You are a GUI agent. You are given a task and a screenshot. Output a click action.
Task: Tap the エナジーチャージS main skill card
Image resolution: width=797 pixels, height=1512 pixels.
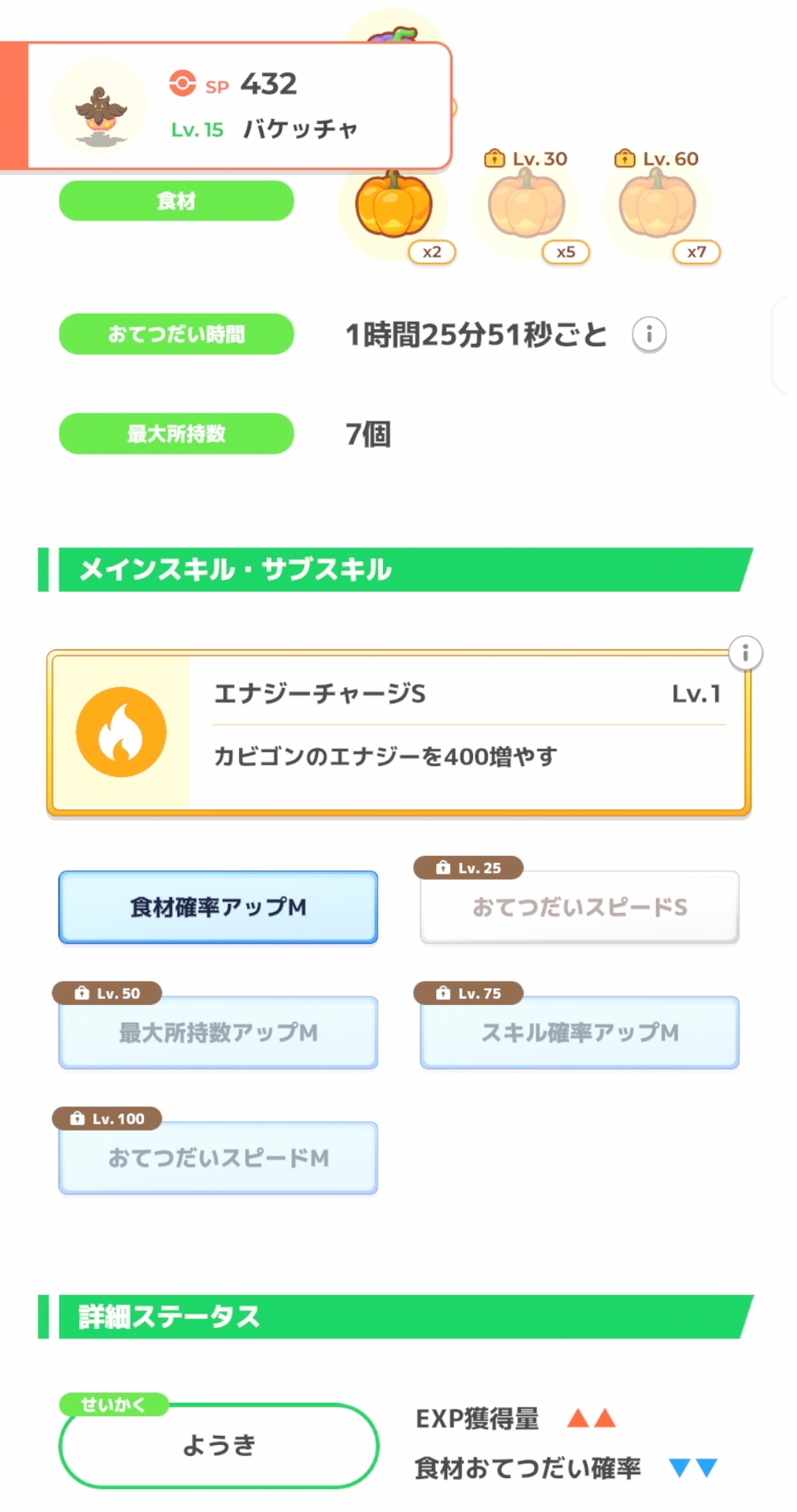tap(465, 733)
